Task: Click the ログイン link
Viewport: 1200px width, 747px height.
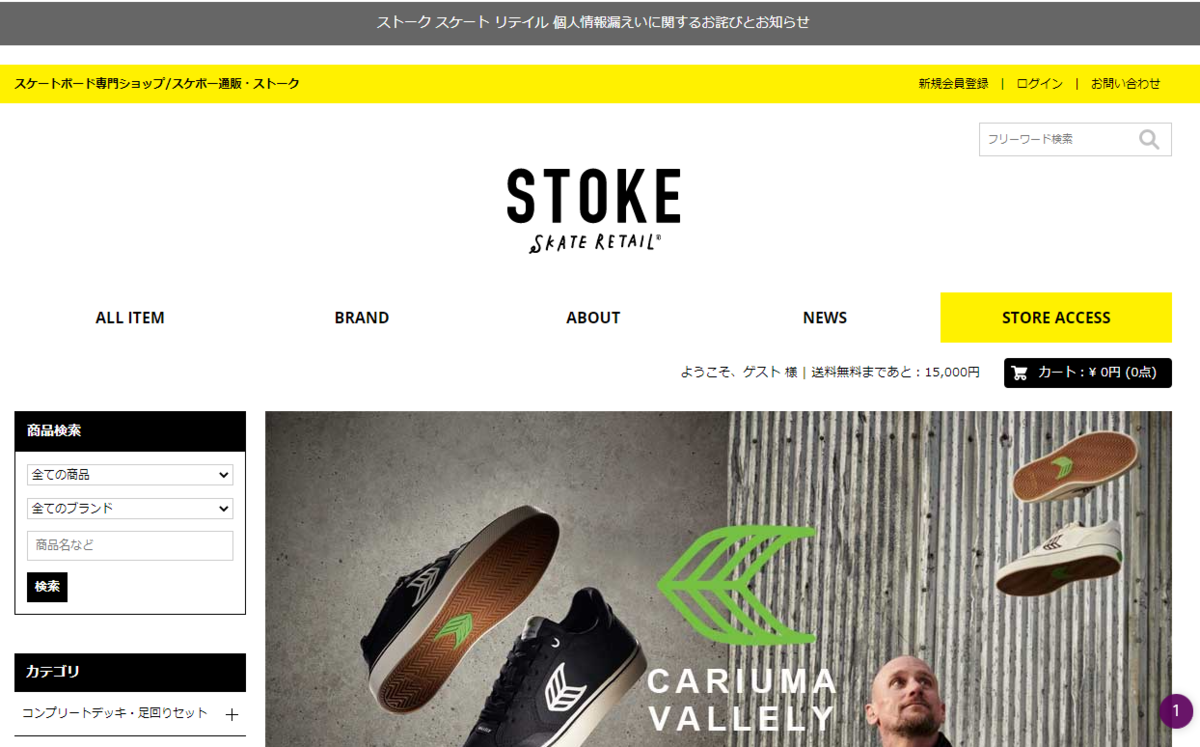Action: pos(1039,84)
